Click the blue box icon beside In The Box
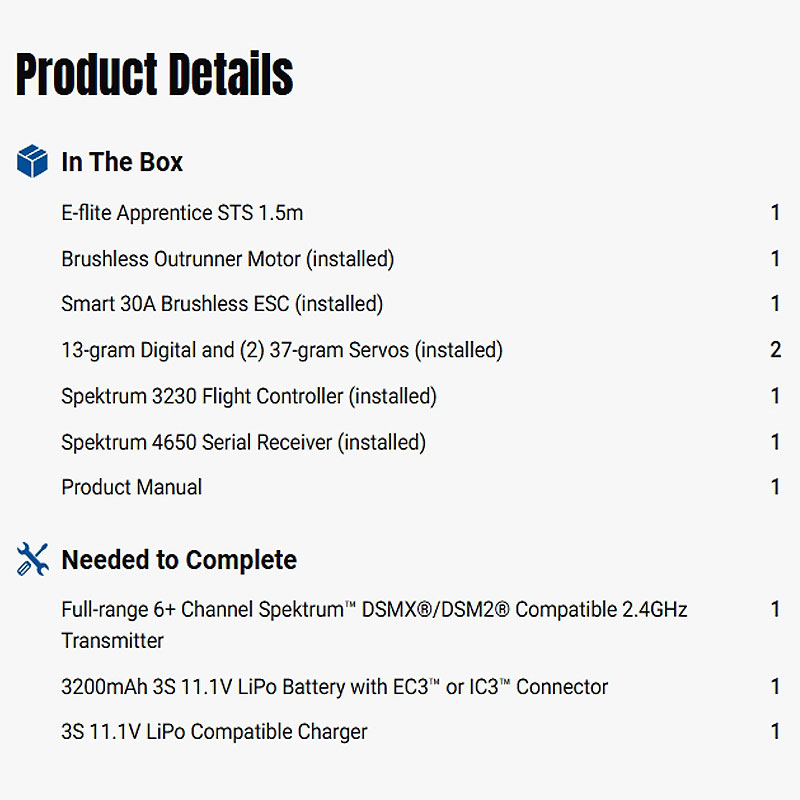800x800 pixels. (32, 161)
